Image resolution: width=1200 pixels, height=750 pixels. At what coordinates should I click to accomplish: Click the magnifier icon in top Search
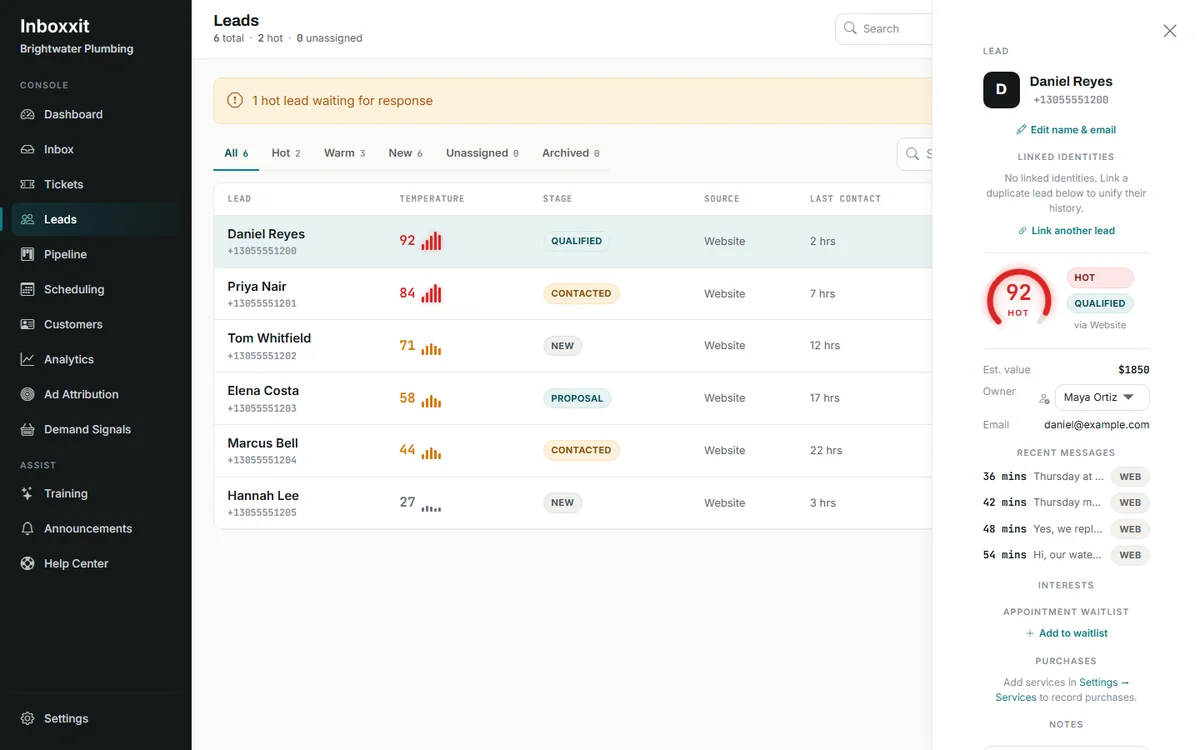850,28
